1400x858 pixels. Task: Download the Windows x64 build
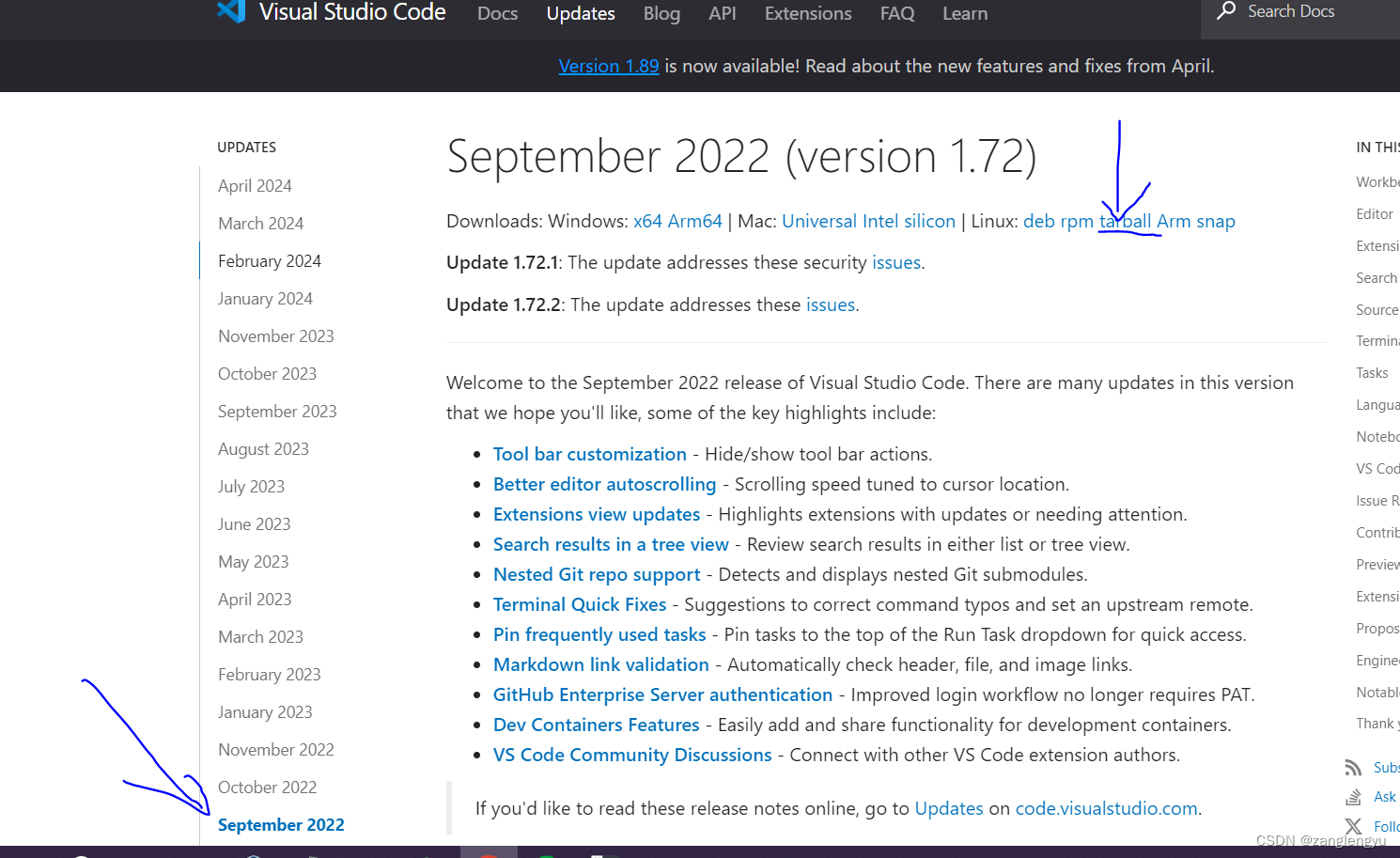pos(647,221)
